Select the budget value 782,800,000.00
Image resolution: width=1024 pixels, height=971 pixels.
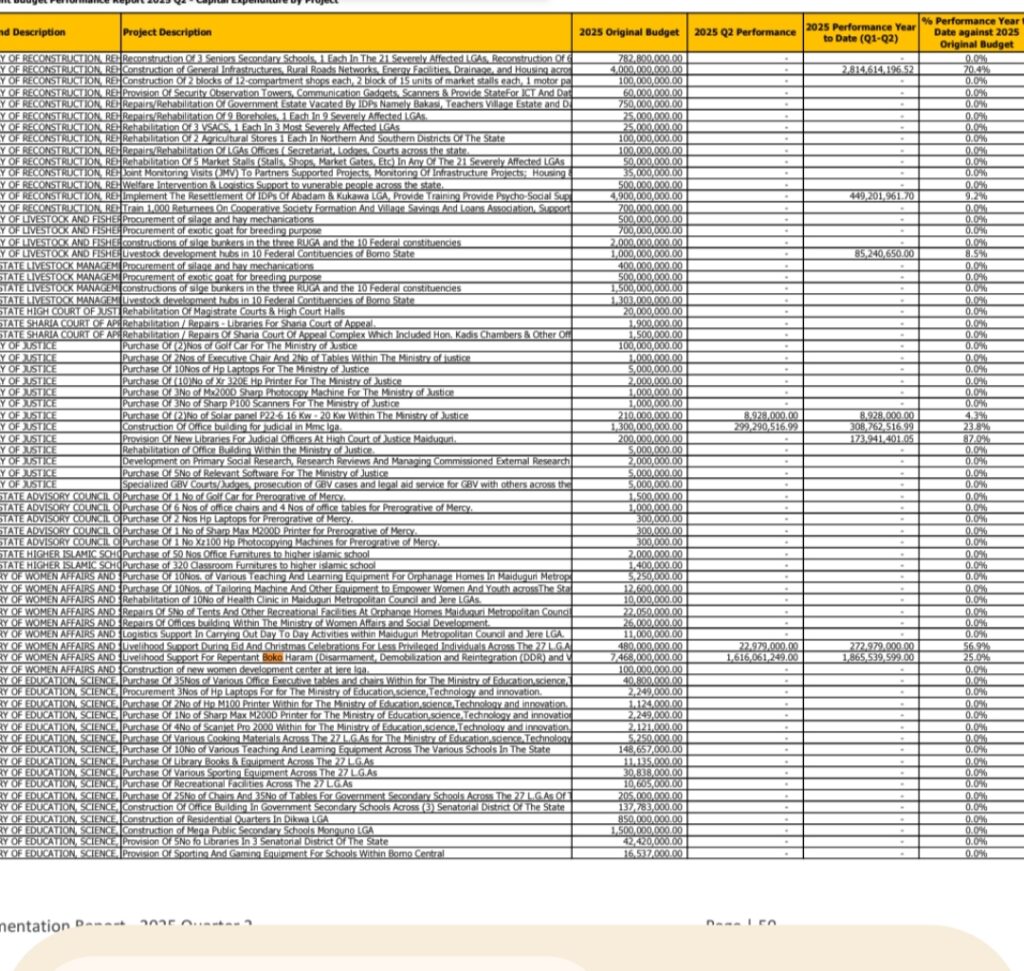(650, 58)
